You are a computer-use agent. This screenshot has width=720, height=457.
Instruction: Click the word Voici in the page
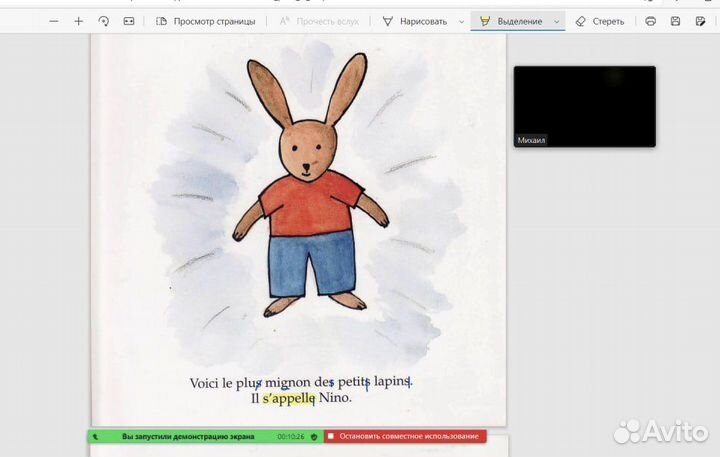[204, 383]
